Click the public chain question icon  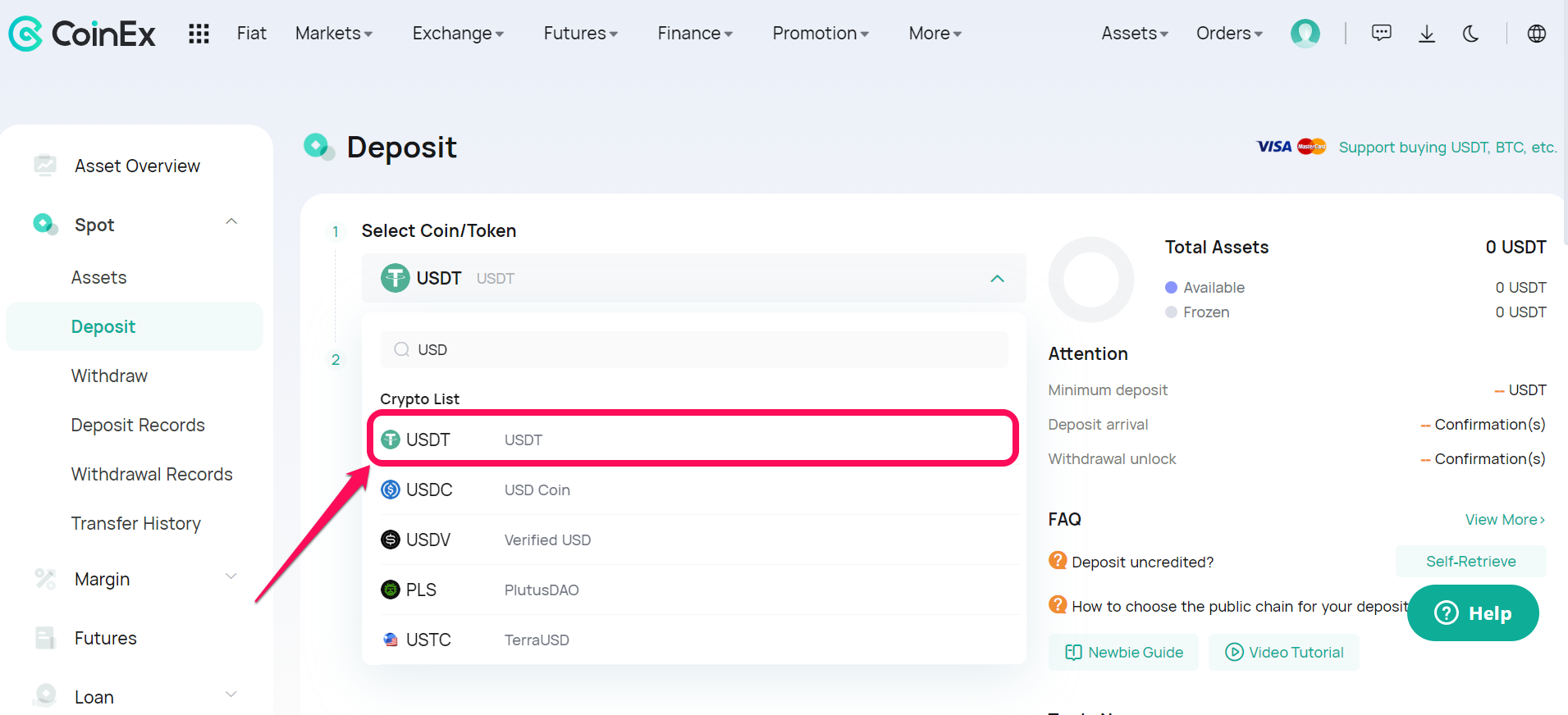point(1058,605)
